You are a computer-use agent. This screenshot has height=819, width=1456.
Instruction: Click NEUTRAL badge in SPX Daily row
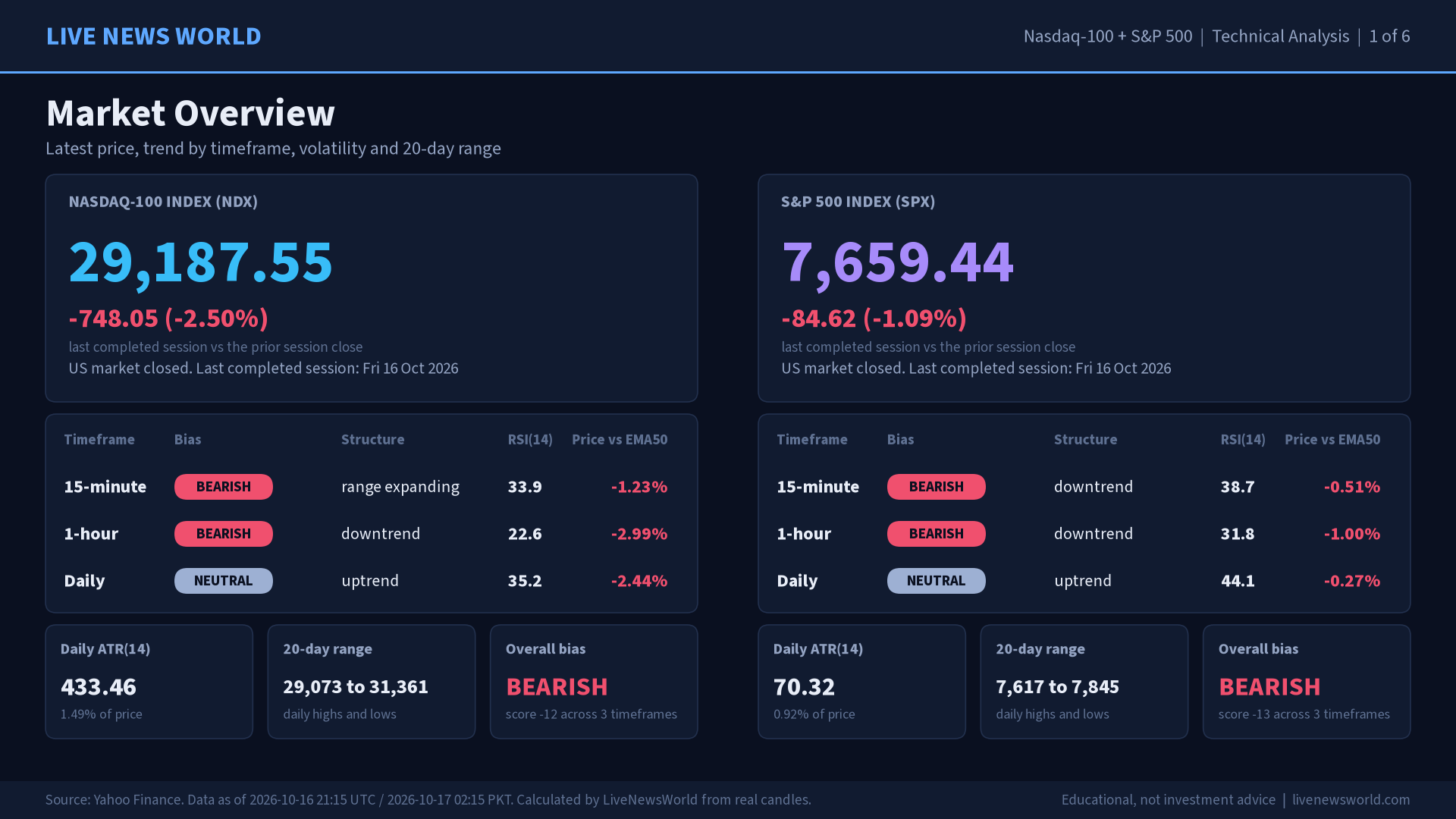(x=937, y=581)
